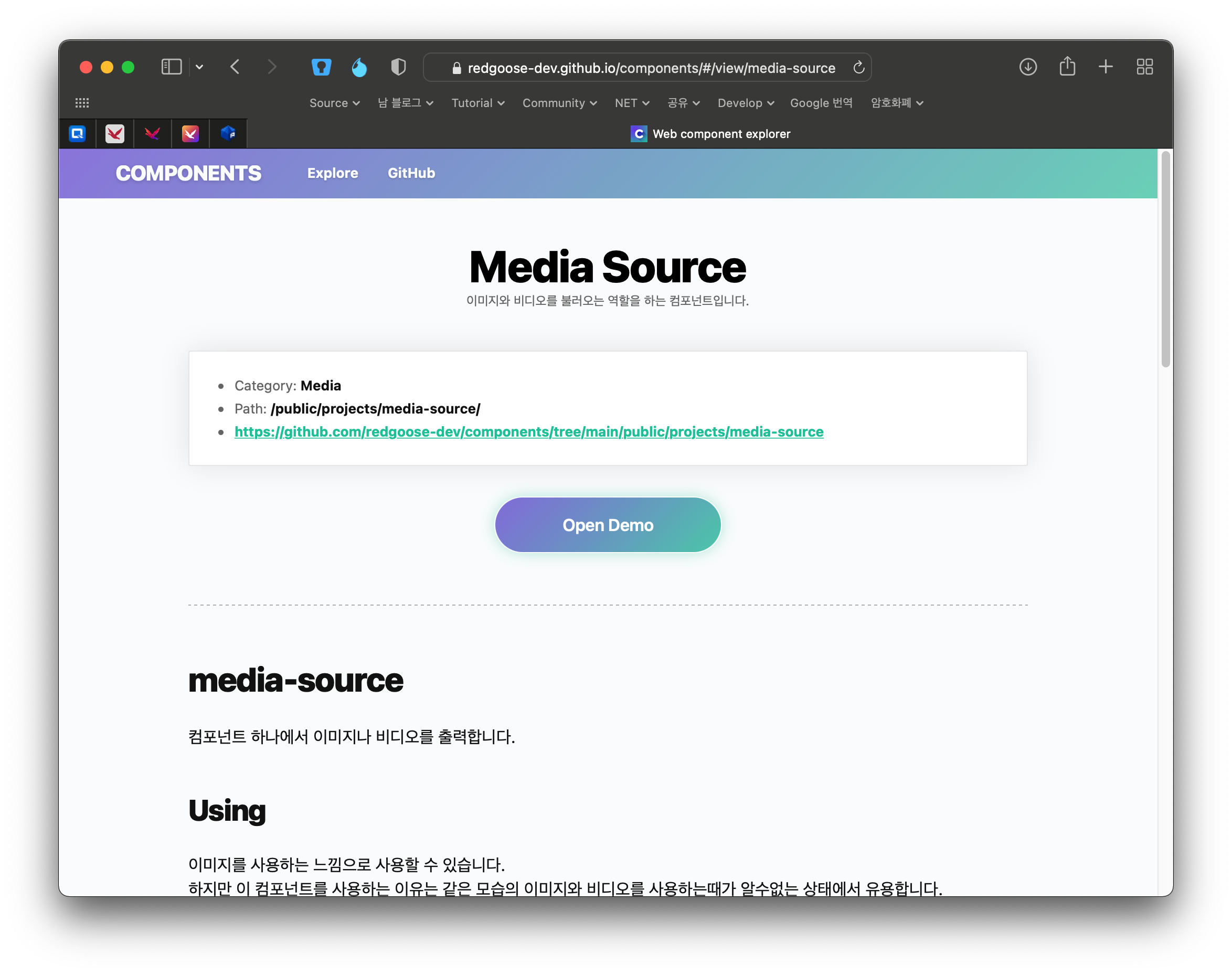
Task: Open the Tutorial menu in the bookmarks bar
Action: [x=477, y=103]
